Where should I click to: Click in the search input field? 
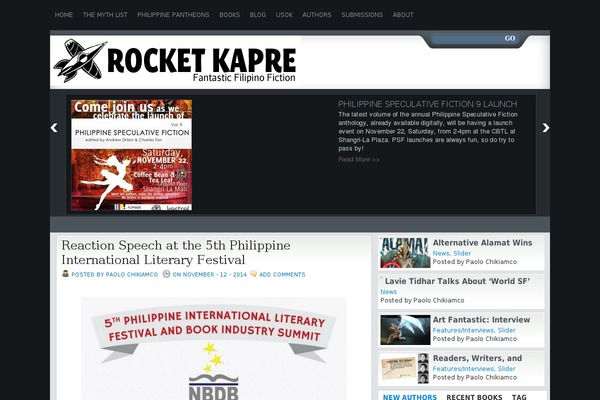[466, 38]
